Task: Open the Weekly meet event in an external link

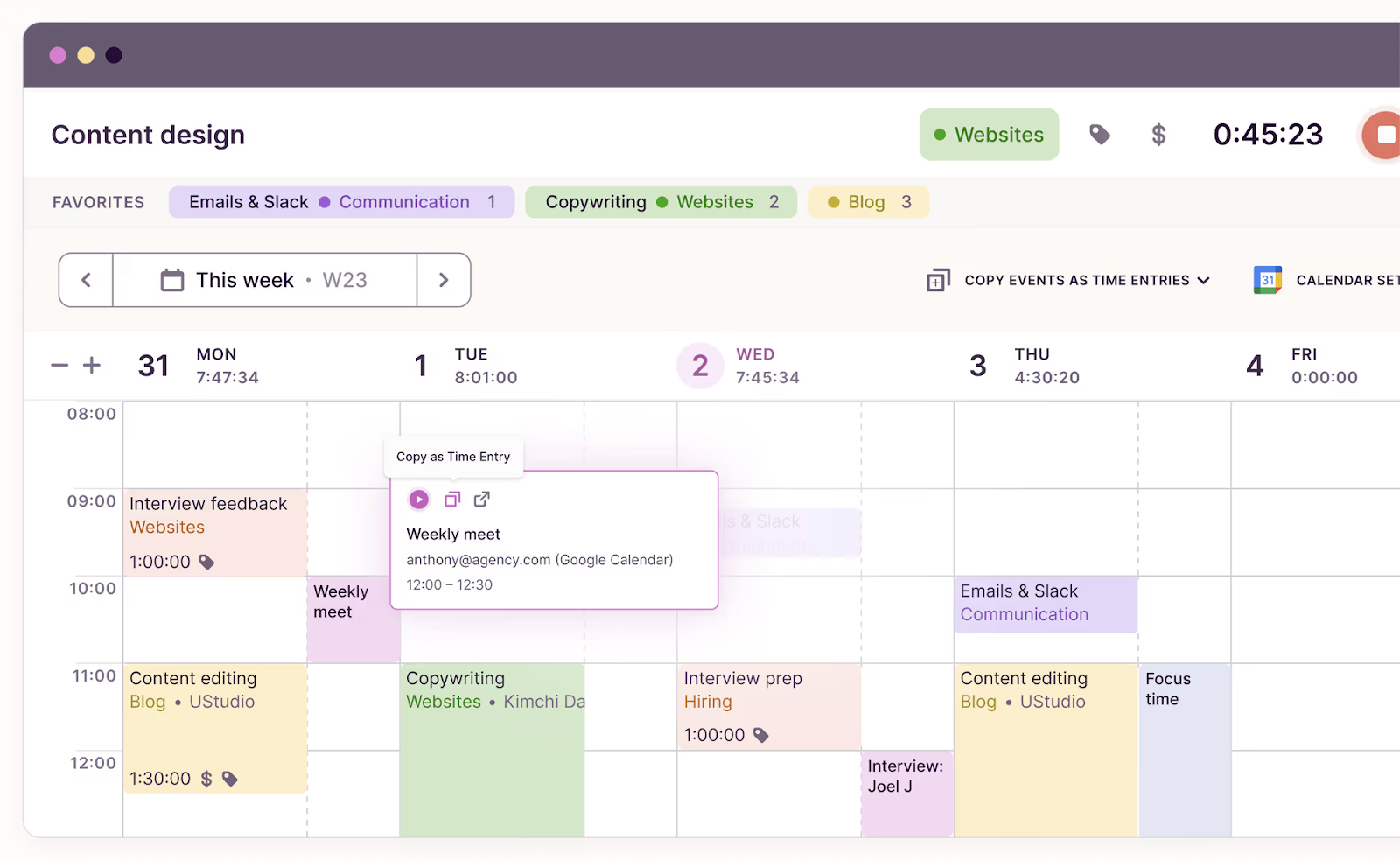Action: click(x=482, y=500)
